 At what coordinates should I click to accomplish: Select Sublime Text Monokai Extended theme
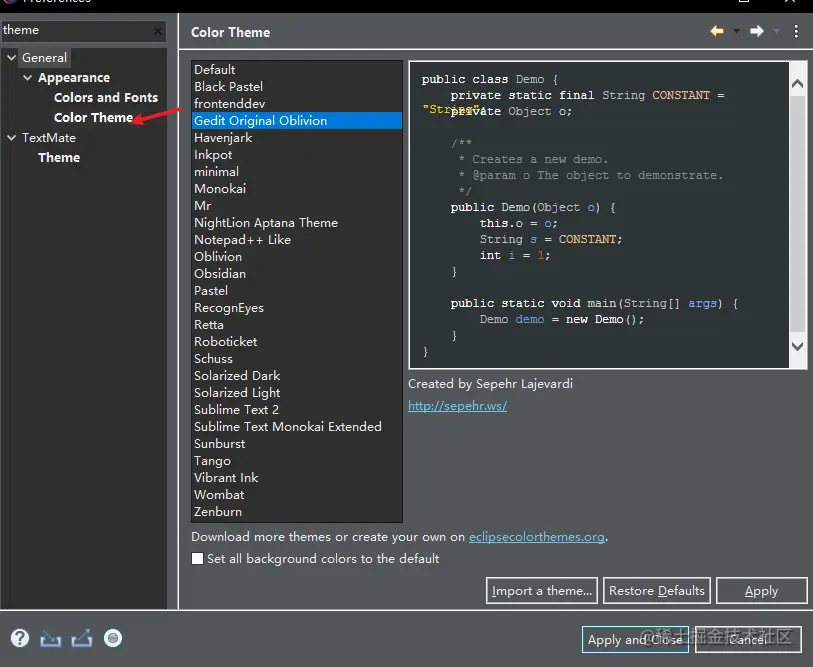click(x=297, y=427)
